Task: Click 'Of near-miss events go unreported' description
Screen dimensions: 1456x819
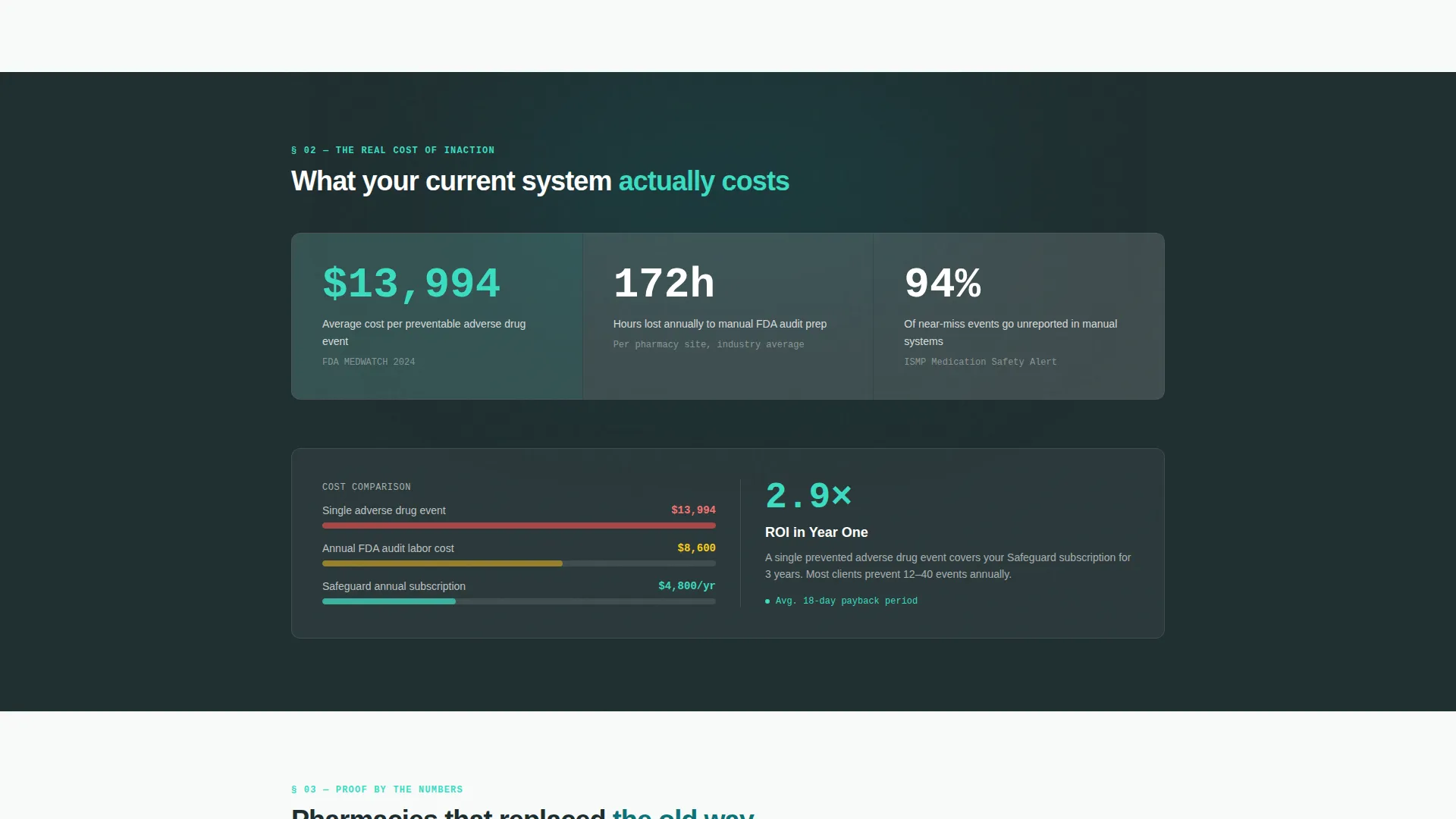Action: [1010, 332]
